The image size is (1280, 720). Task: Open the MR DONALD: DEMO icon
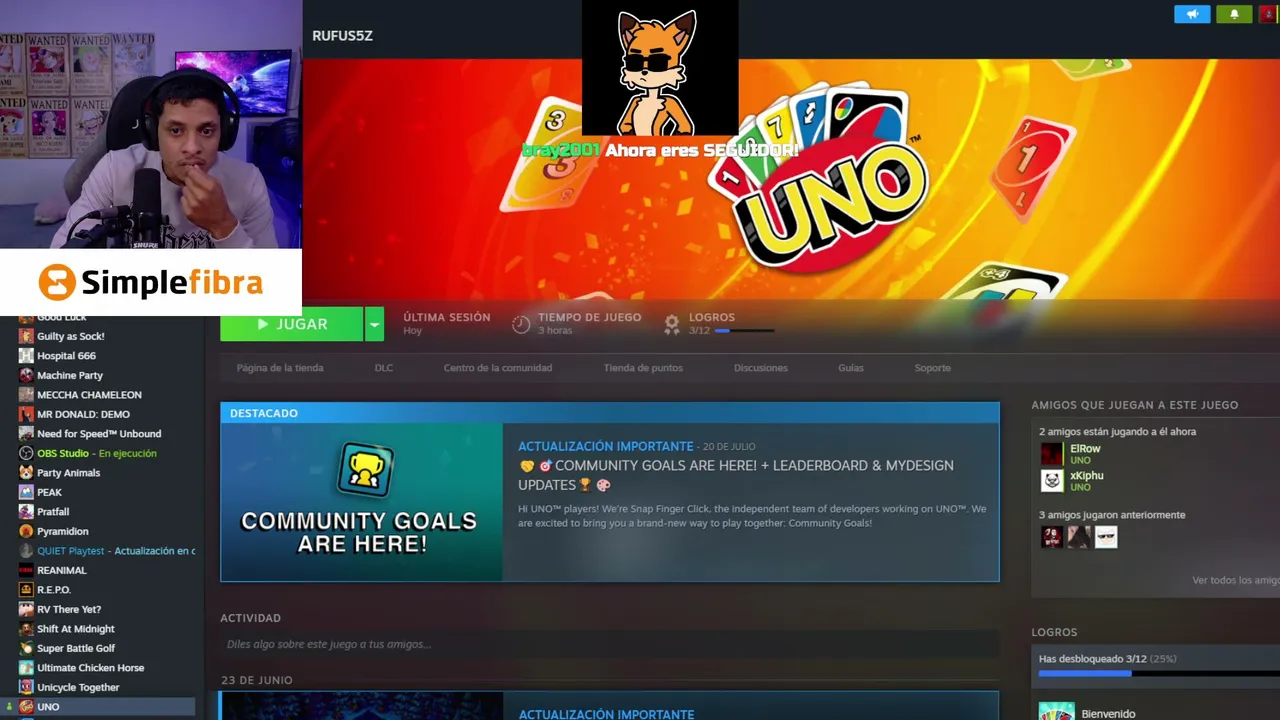click(x=26, y=414)
